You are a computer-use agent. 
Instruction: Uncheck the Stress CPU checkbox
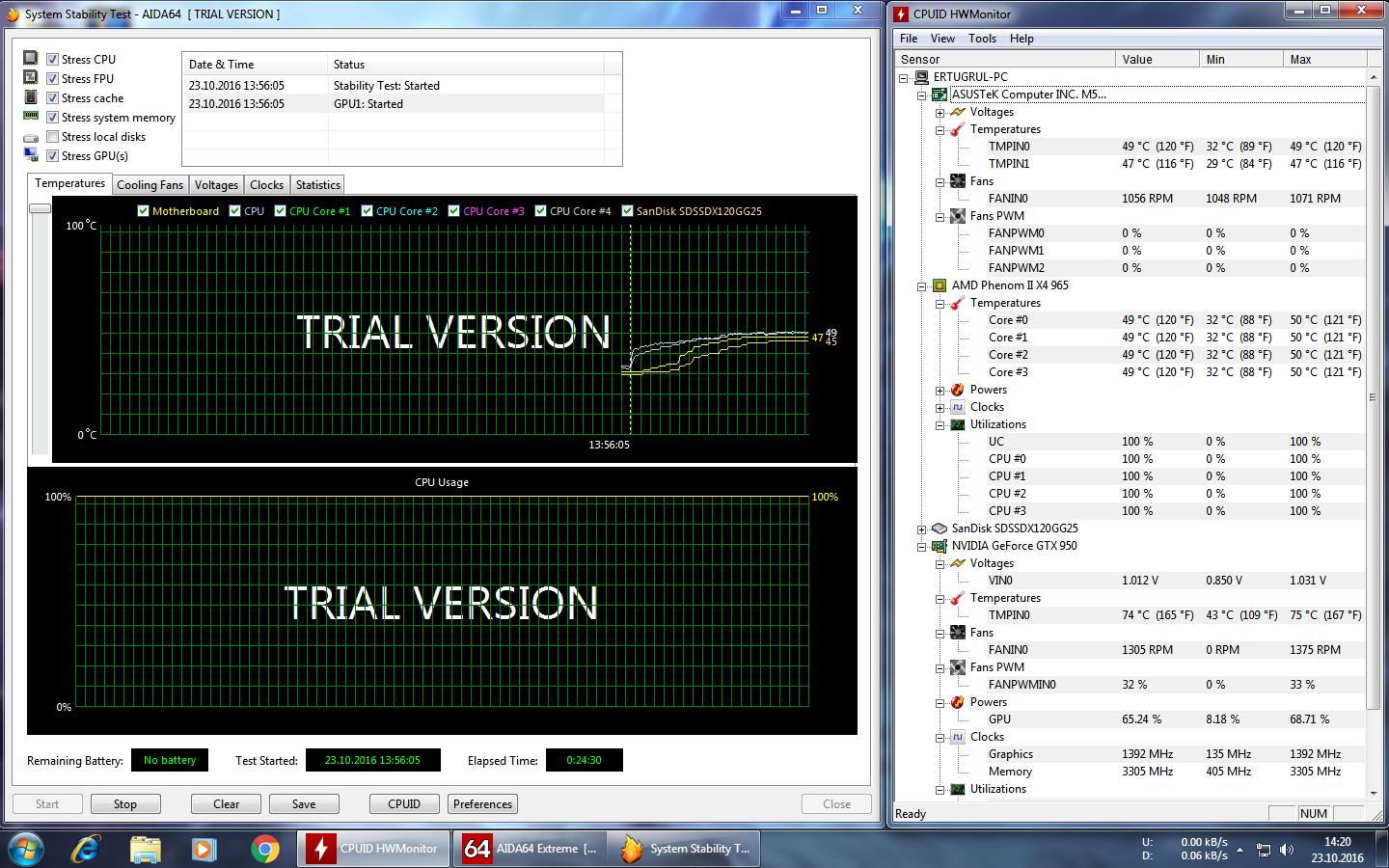[x=53, y=60]
